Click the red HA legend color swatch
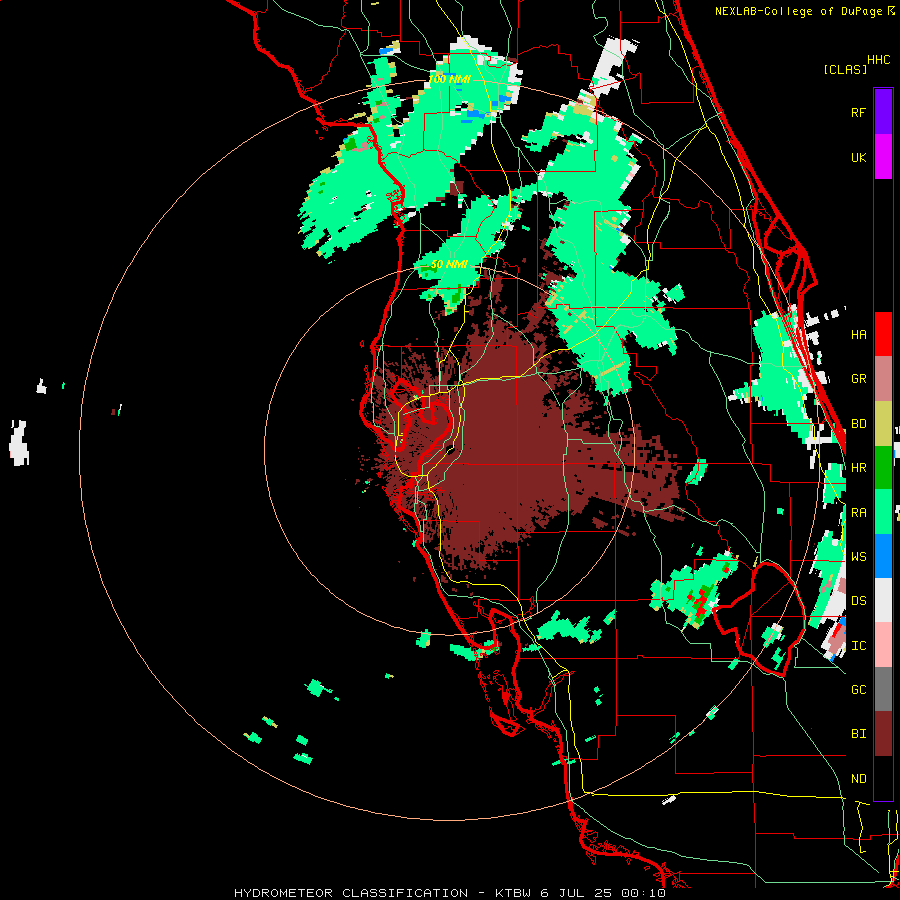The width and height of the screenshot is (900, 900). click(883, 334)
